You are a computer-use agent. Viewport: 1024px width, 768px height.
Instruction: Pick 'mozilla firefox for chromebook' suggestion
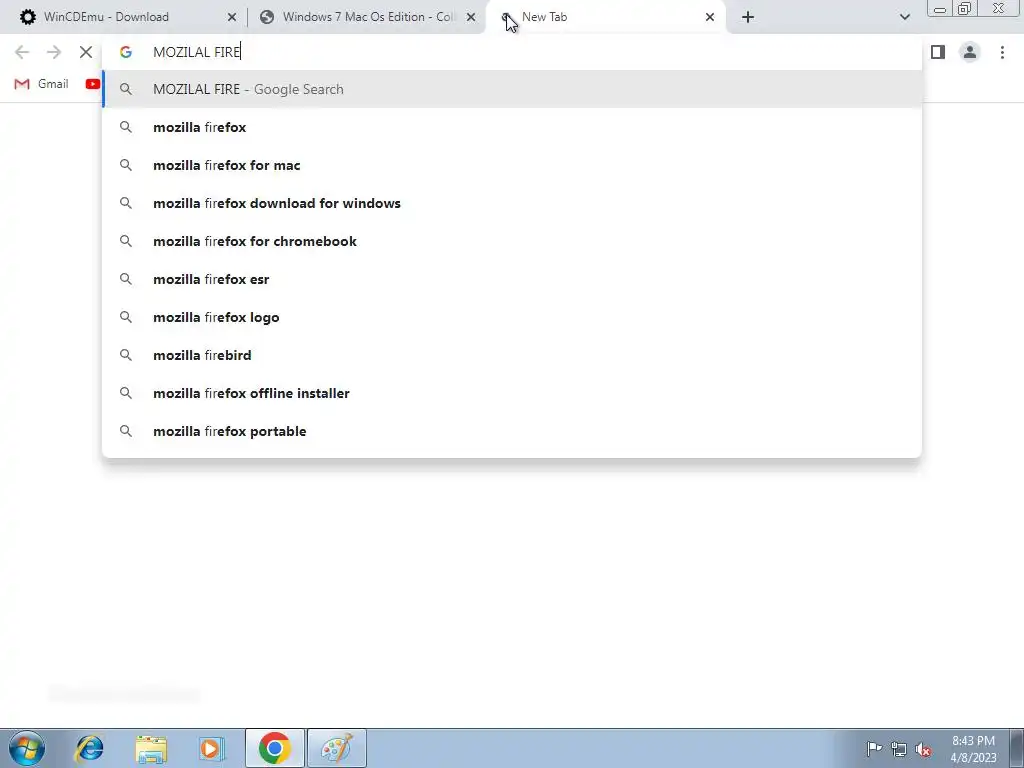coord(512,241)
